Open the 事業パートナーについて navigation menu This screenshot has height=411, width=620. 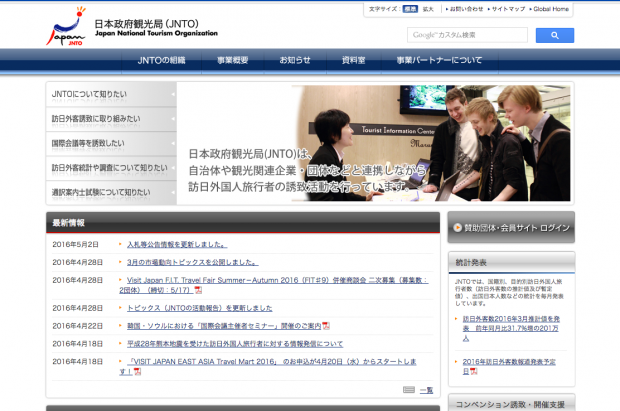(x=438, y=60)
